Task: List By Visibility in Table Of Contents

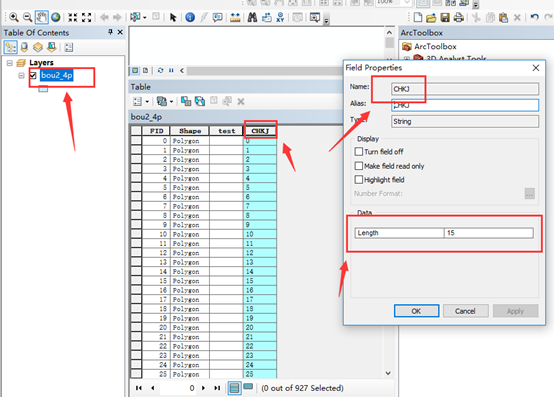Action: click(x=38, y=47)
